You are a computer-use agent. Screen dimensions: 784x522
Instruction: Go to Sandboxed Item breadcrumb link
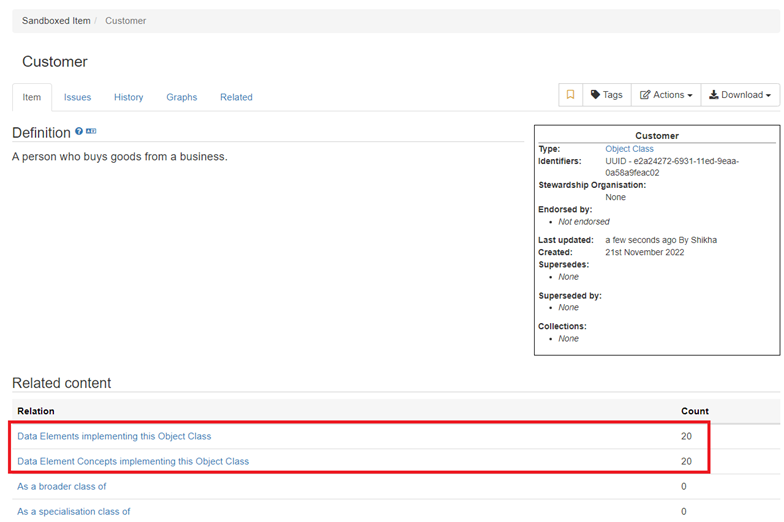tap(55, 20)
